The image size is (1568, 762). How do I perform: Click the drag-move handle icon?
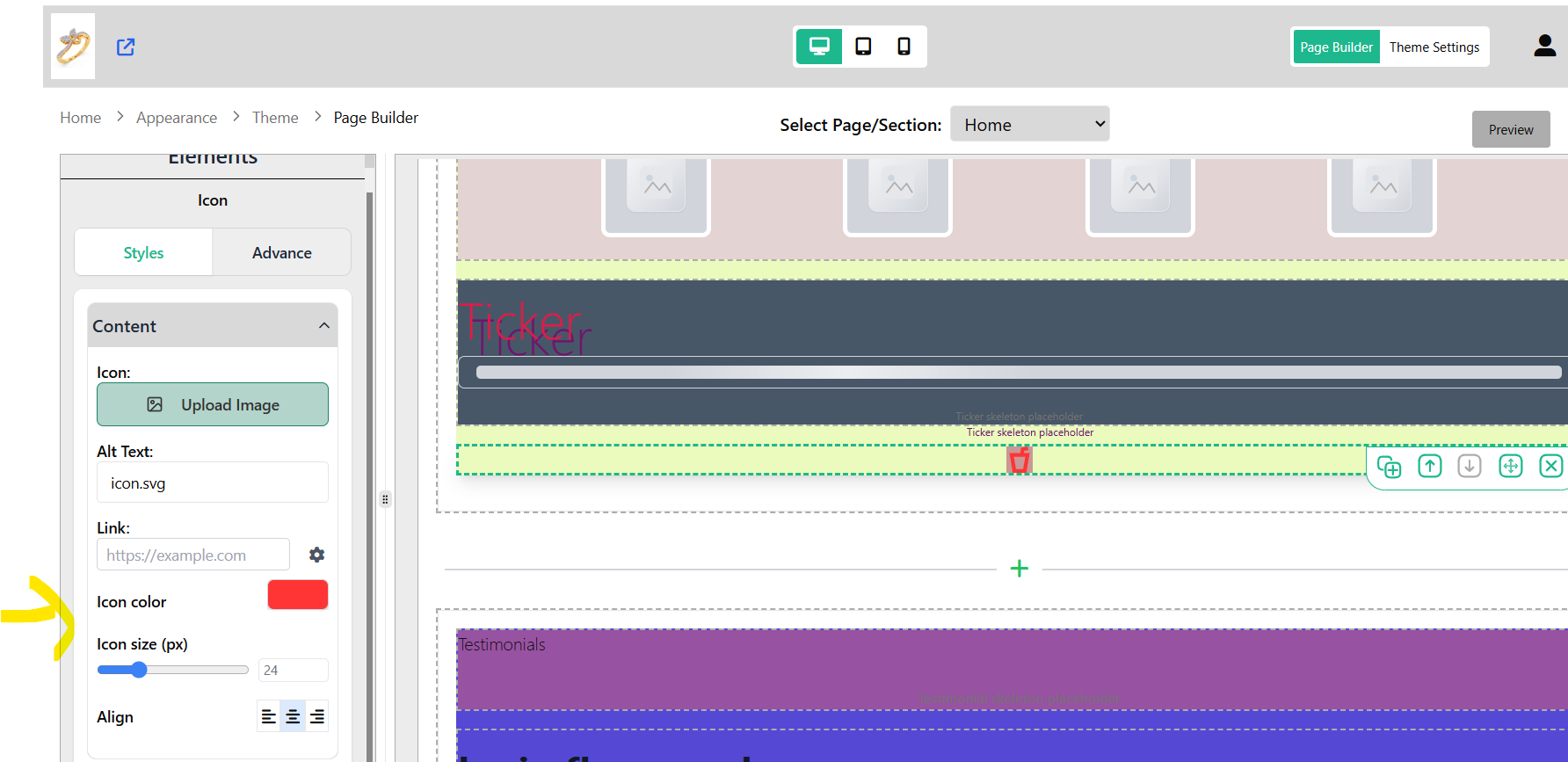[1511, 466]
